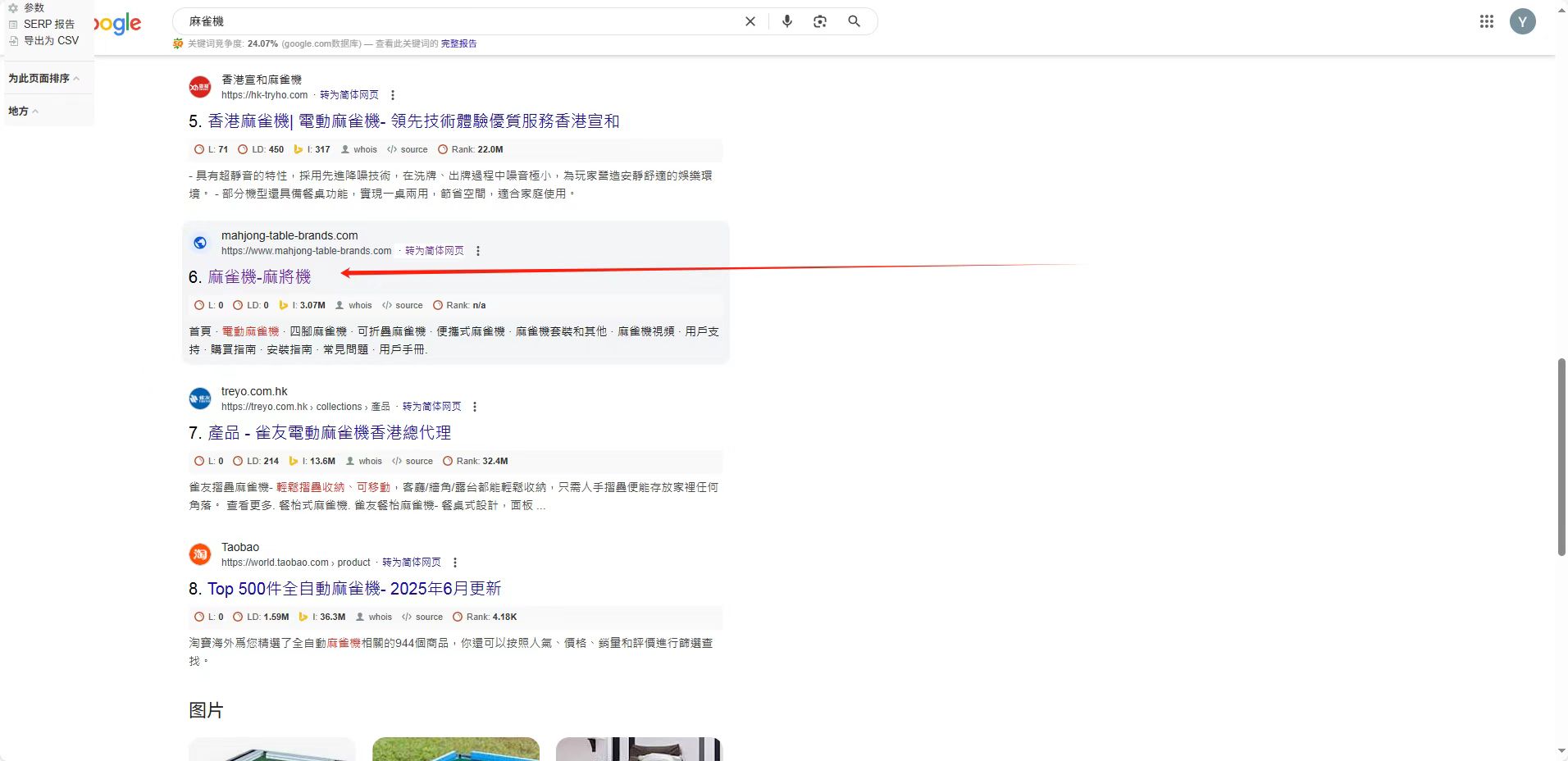Open more options for hk-tryho.com result
The width and height of the screenshot is (1568, 761).
[x=393, y=95]
